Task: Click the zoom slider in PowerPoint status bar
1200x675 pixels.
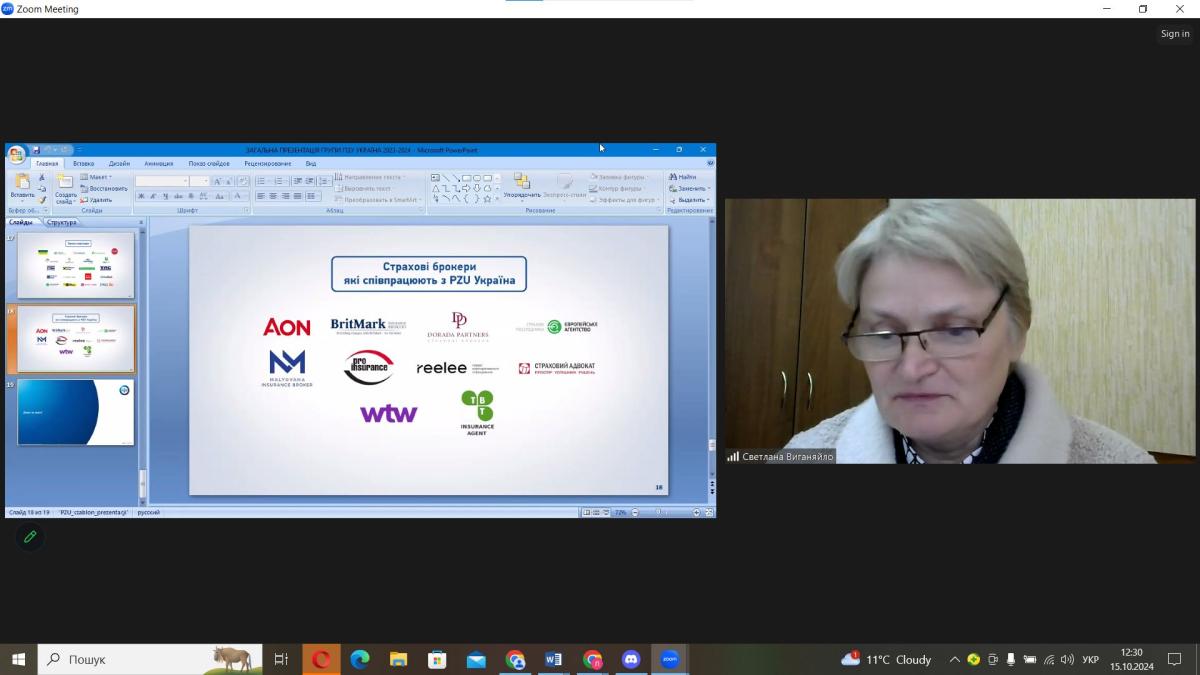Action: click(x=662, y=512)
